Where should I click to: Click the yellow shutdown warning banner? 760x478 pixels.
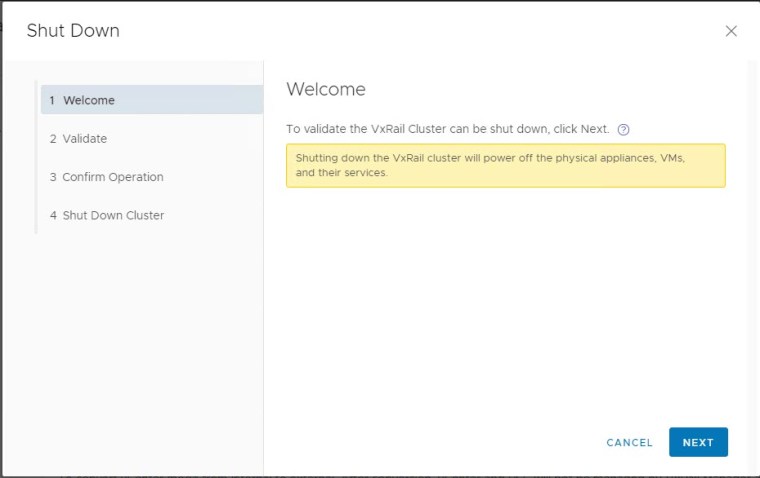pos(505,165)
